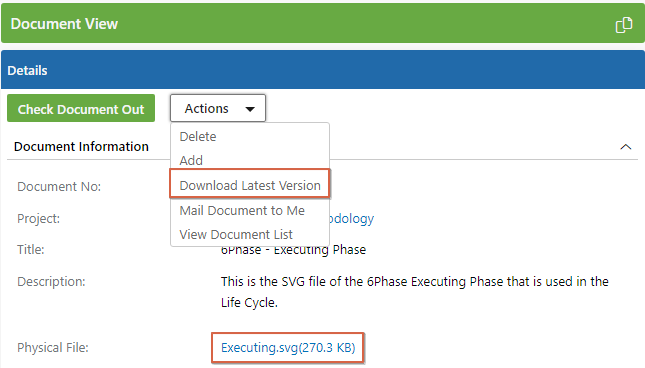Viewport: 645px width, 368px height.
Task: Click the Document View title bar
Action: (x=322, y=23)
